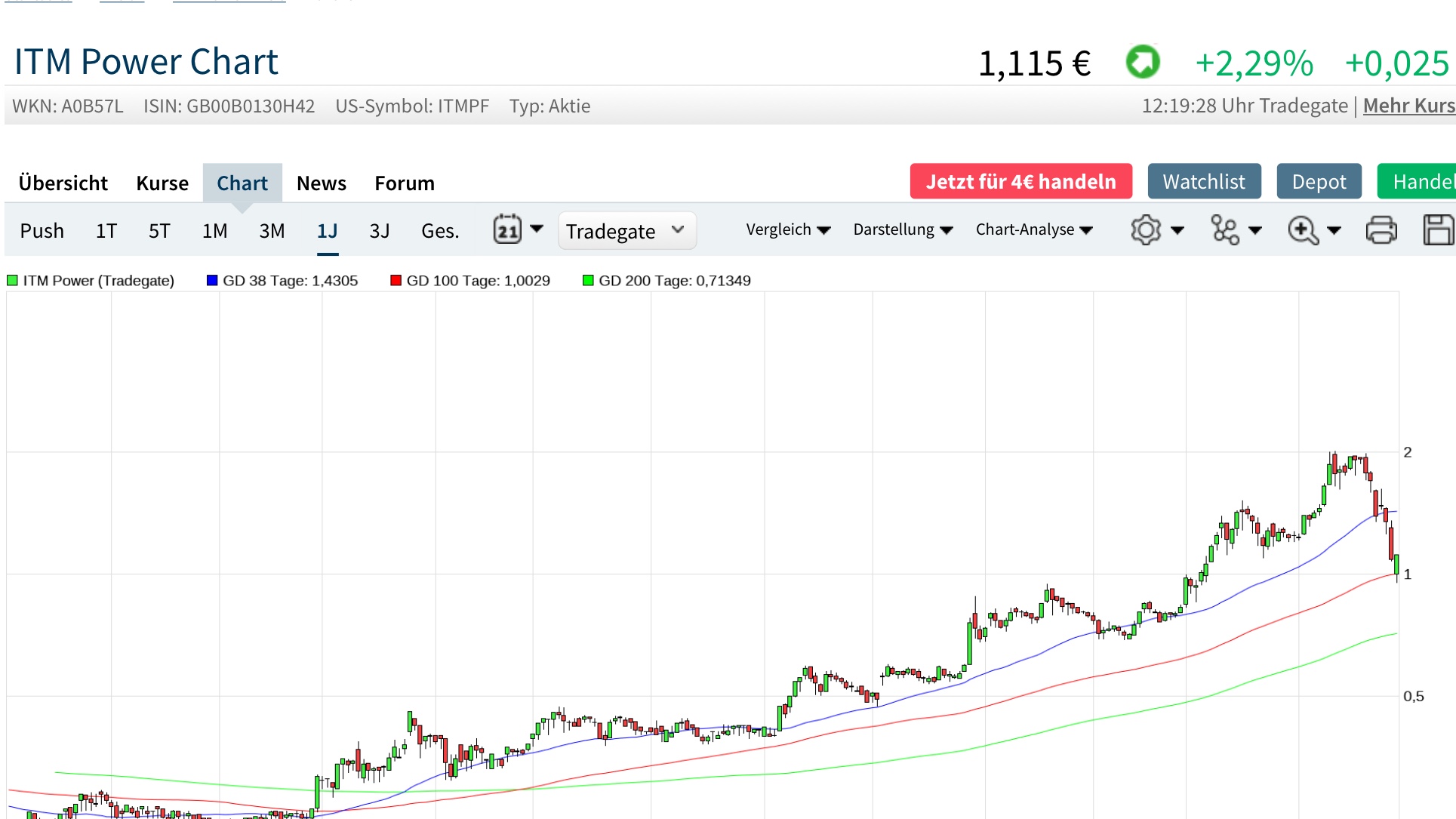Switch to the News tab
This screenshot has height=819, width=1456.
pos(321,183)
